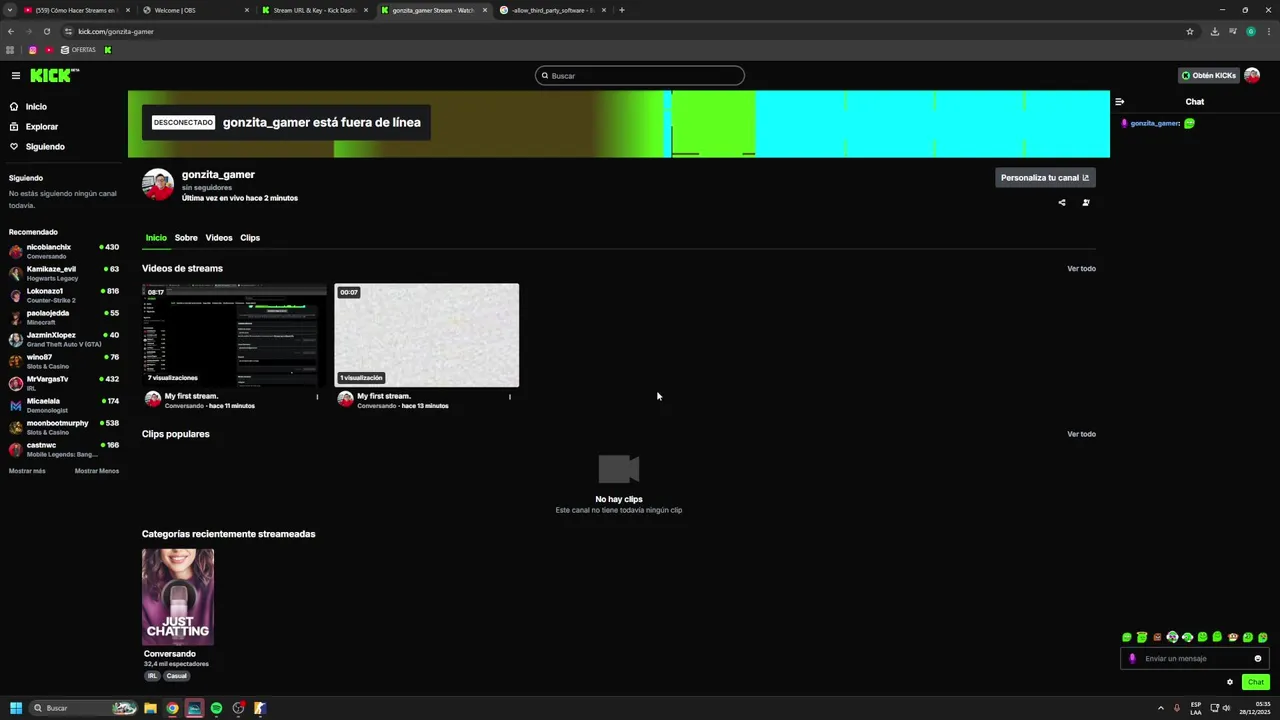Viewport: 1280px width, 720px height.
Task: Click the Buscar search field
Action: point(640,76)
